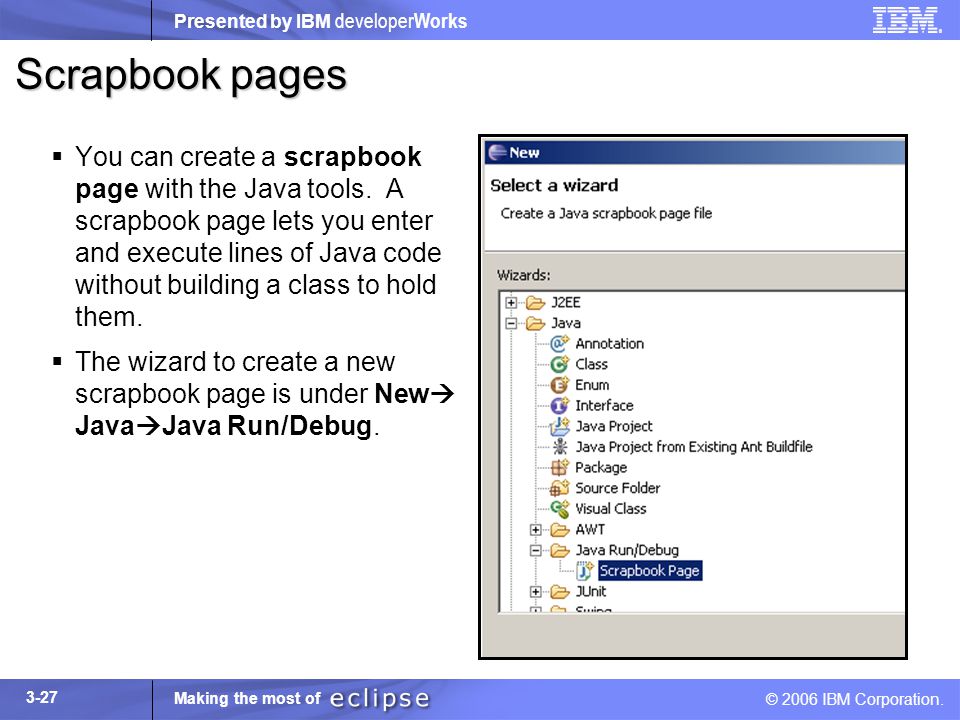
Task: Click the 2006 IBM Corporation copyright
Action: [854, 699]
